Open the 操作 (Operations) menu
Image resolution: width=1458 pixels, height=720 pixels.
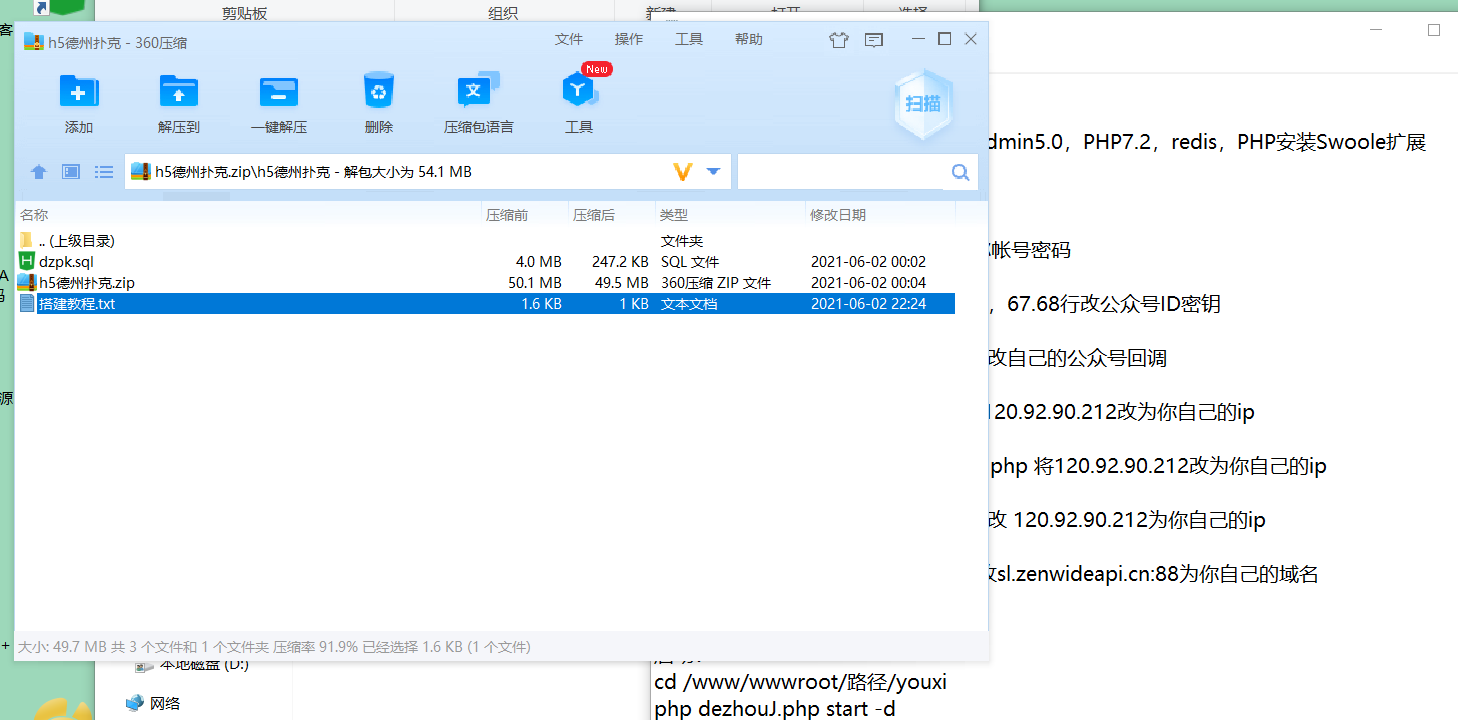[x=629, y=39]
